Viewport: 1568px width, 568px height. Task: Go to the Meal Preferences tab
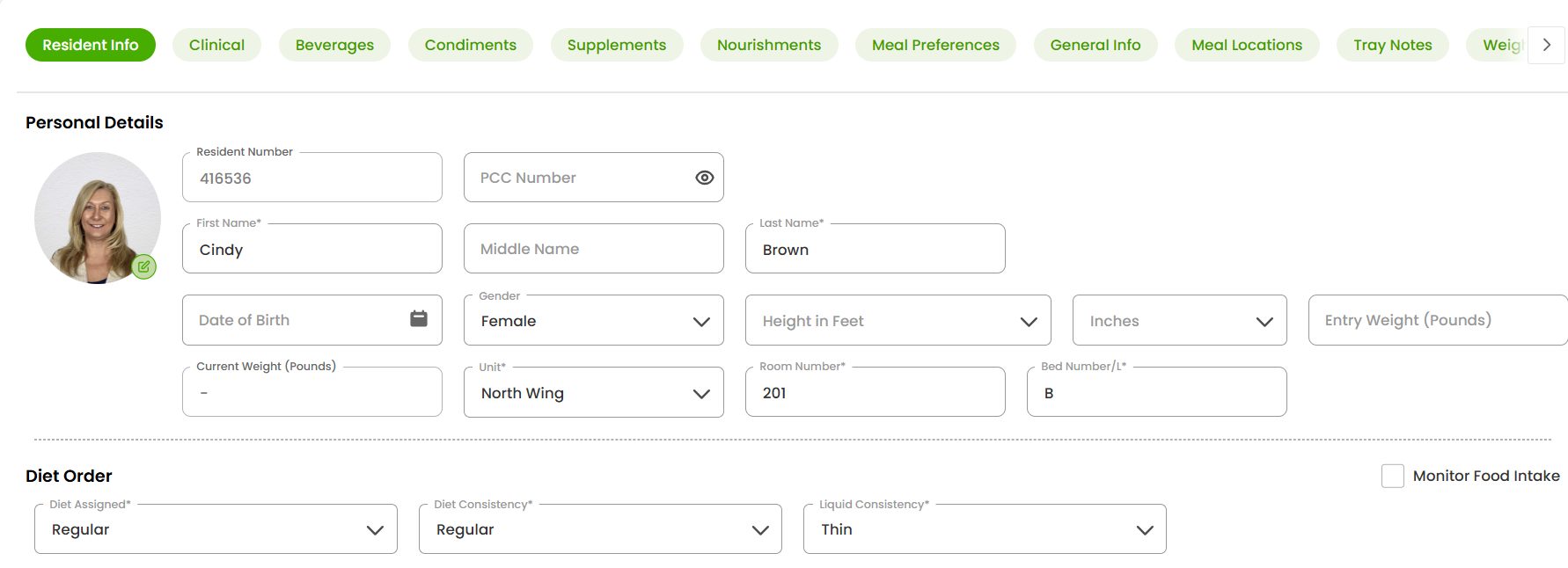click(935, 45)
